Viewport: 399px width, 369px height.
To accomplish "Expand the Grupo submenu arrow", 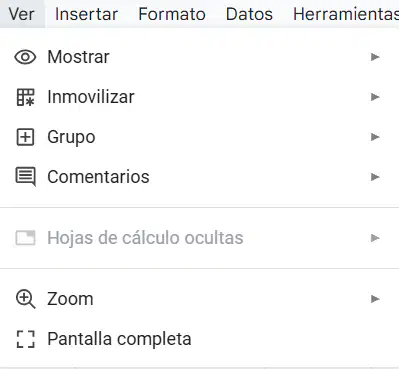I will click(x=375, y=137).
